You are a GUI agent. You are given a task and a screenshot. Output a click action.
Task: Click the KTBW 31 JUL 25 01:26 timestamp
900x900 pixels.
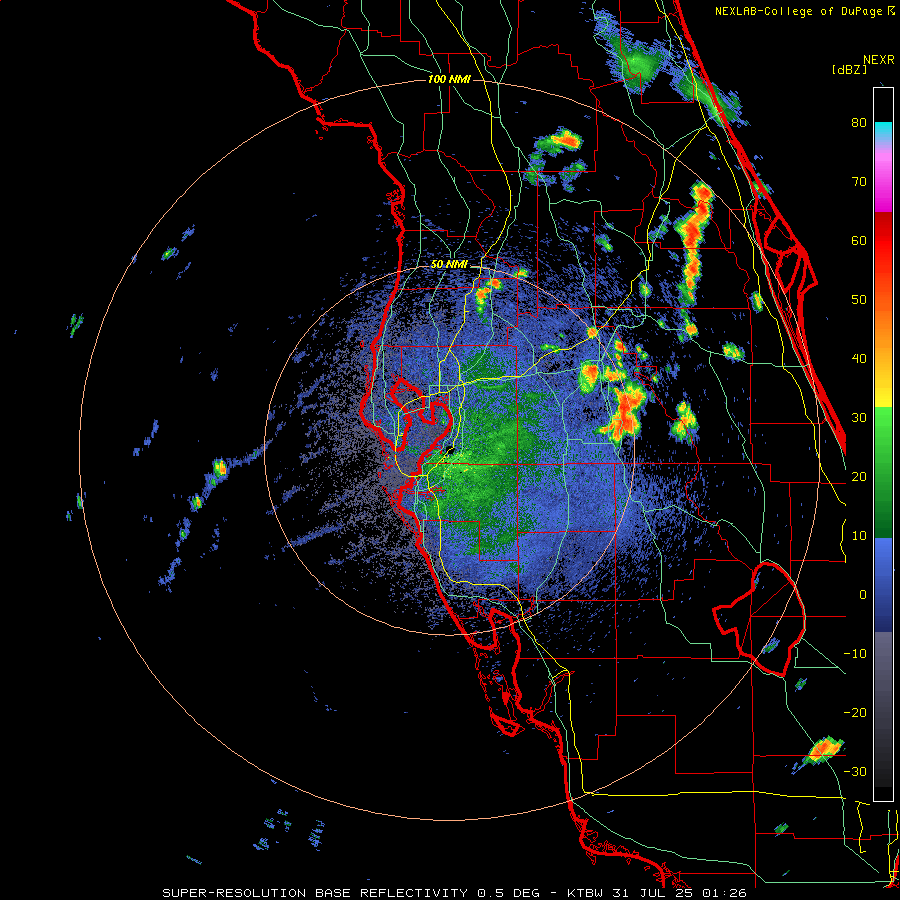pyautogui.click(x=657, y=893)
